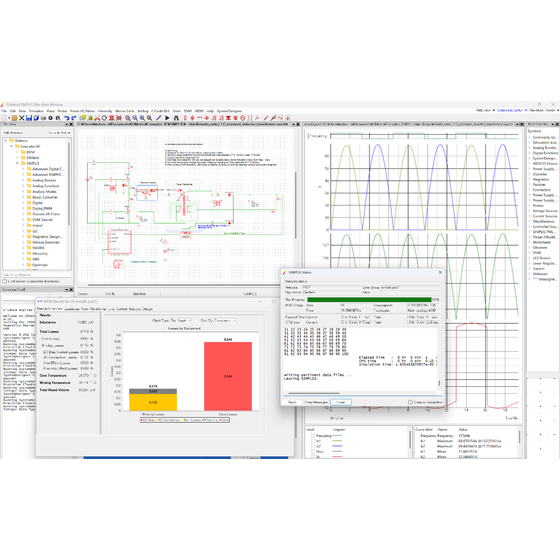Click the first zoom magnifier toolbar icon
Image resolution: width=560 pixels, height=560 pixels.
128,118
